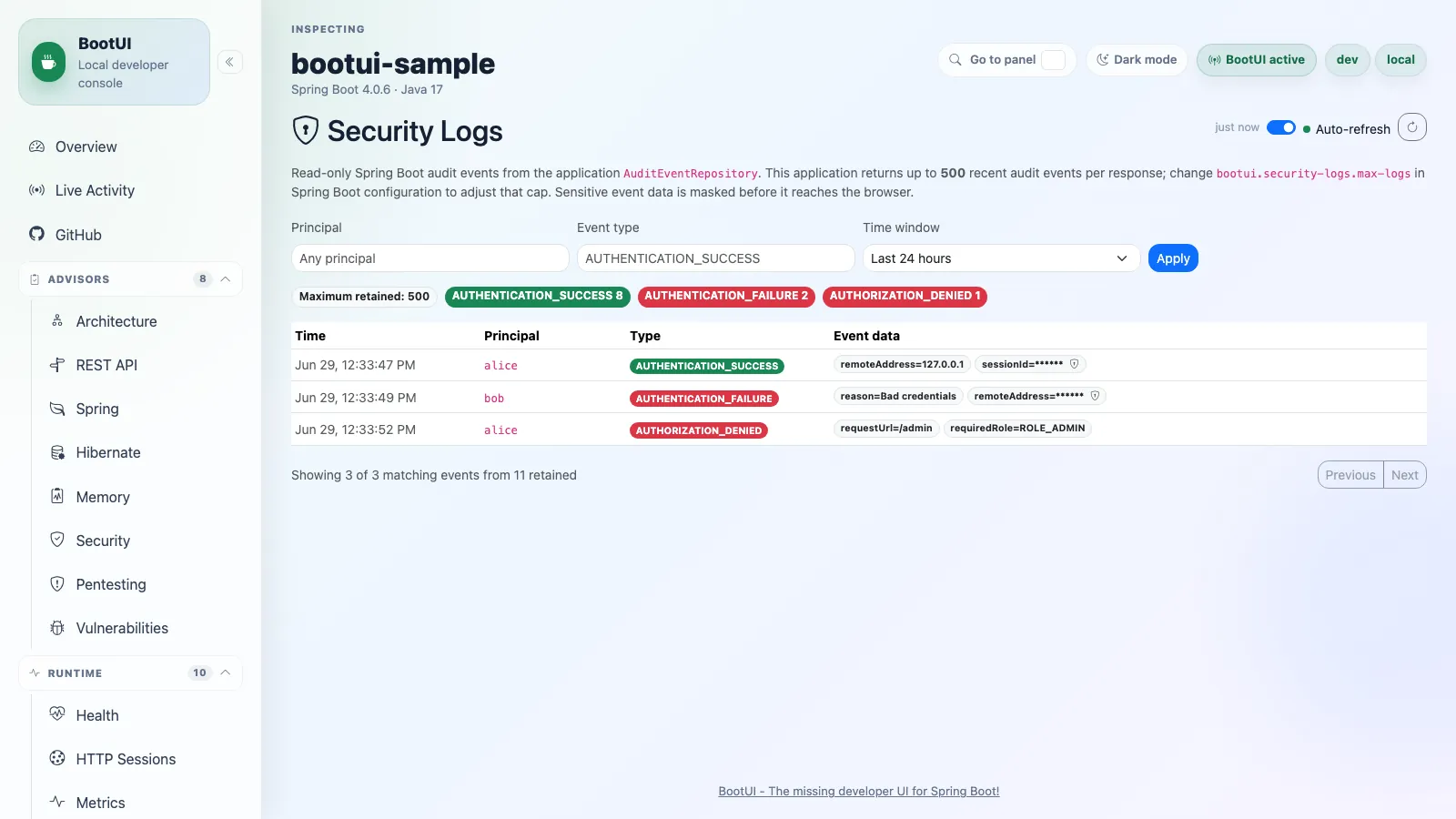Collapse the ADVISORS section chevron
This screenshot has width=1456, height=819.
coord(226,279)
